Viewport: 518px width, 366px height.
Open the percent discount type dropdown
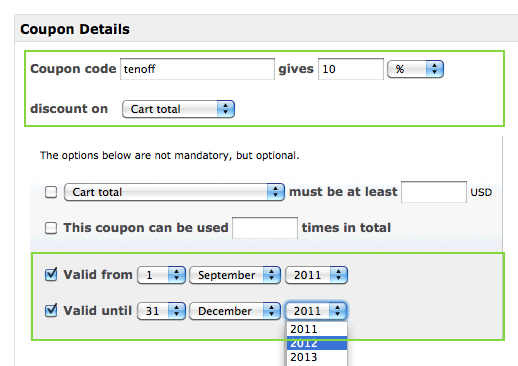tap(415, 69)
